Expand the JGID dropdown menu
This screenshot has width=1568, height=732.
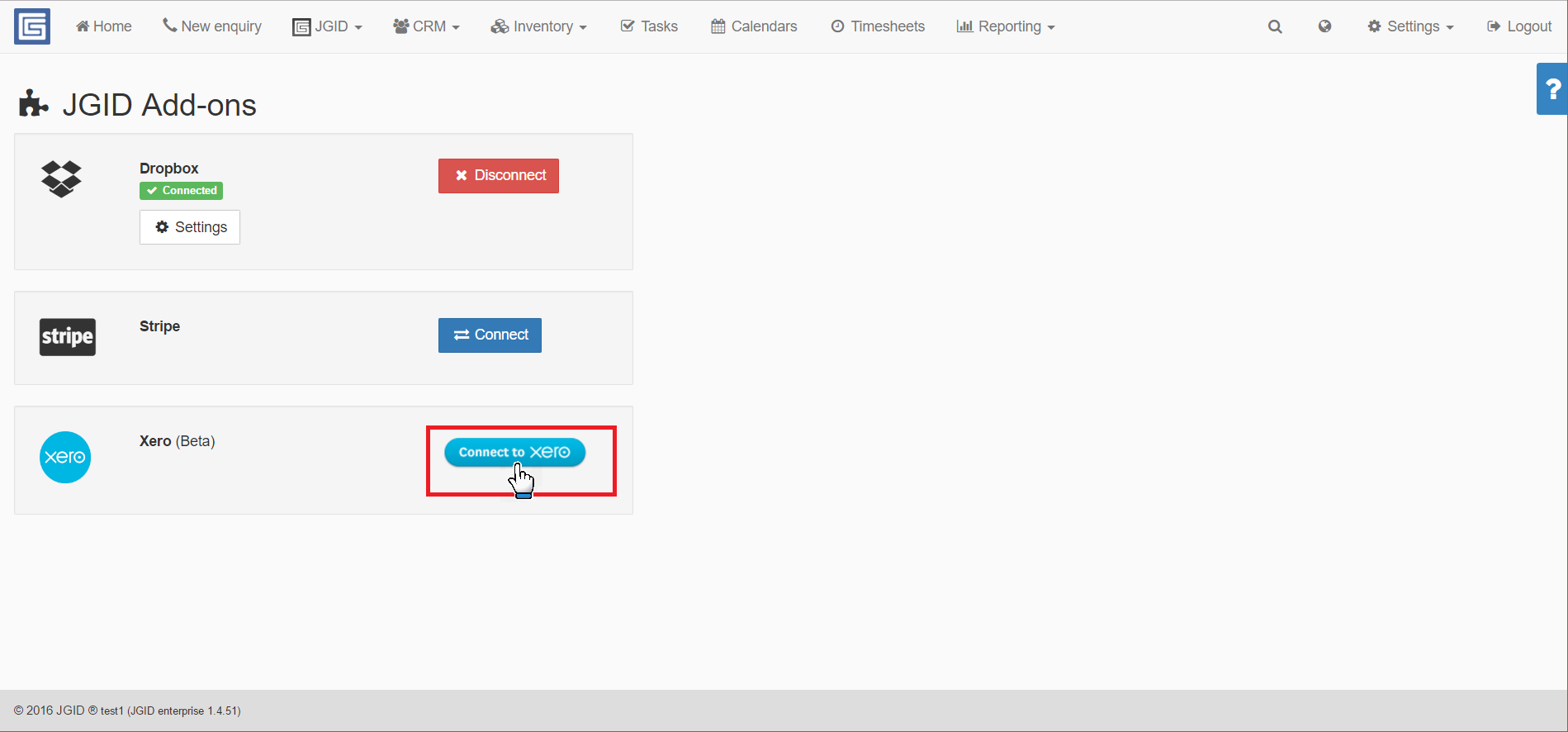click(328, 26)
